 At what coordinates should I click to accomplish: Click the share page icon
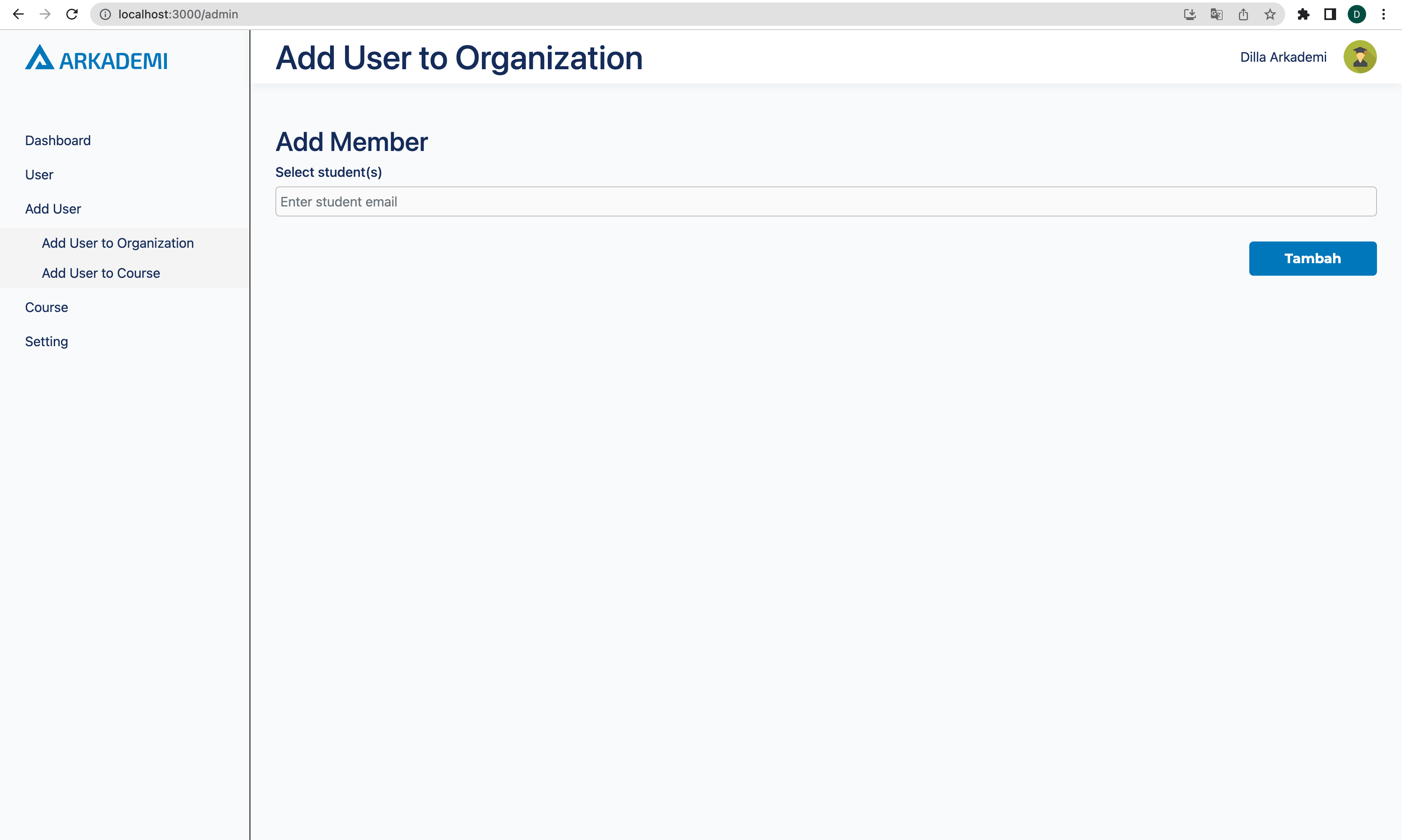tap(1243, 14)
